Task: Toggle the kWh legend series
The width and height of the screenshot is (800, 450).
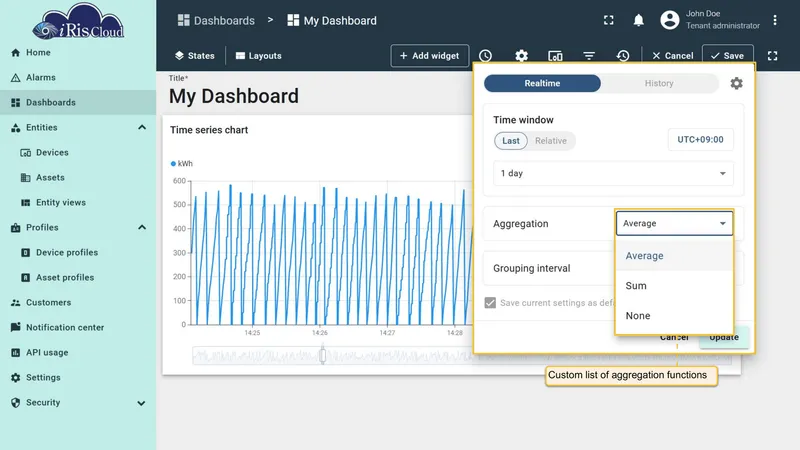Action: (x=182, y=164)
